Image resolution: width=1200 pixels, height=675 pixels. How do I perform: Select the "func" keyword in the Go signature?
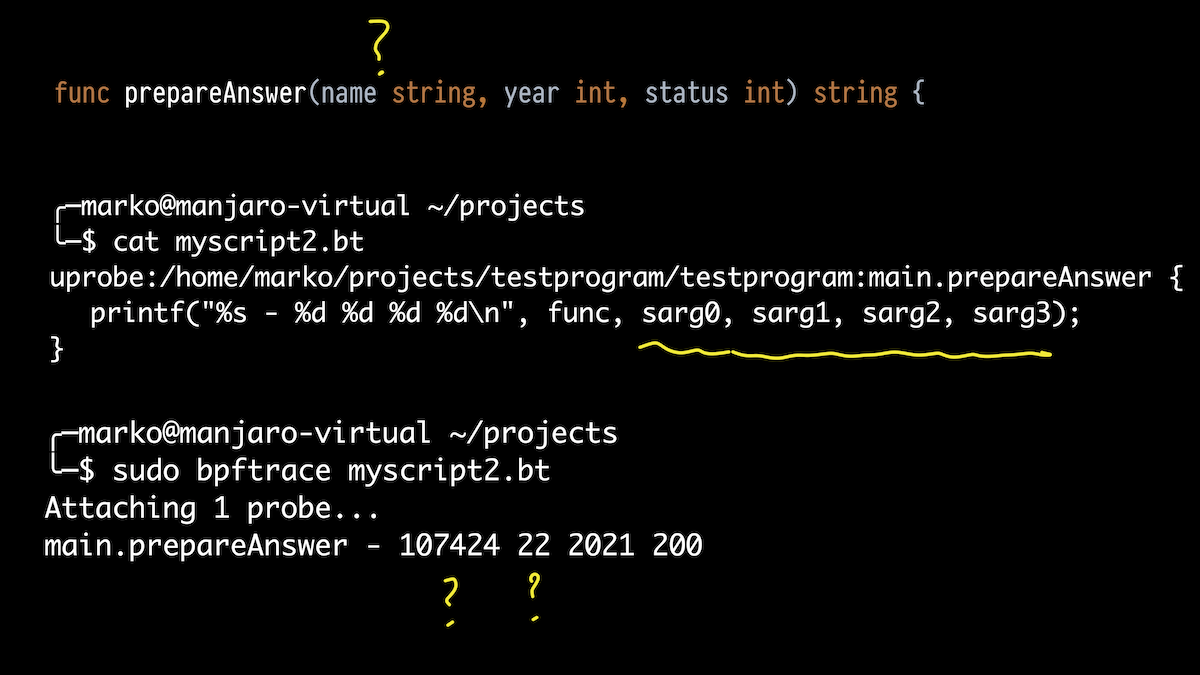point(82,93)
